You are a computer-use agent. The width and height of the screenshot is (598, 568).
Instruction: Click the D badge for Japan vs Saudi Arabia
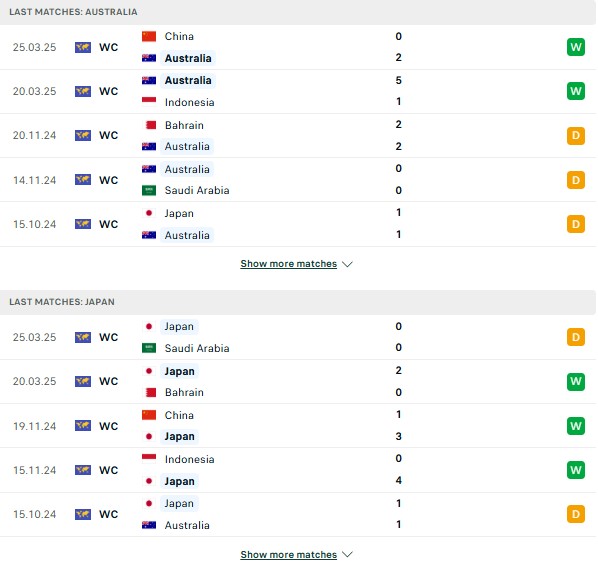(575, 337)
